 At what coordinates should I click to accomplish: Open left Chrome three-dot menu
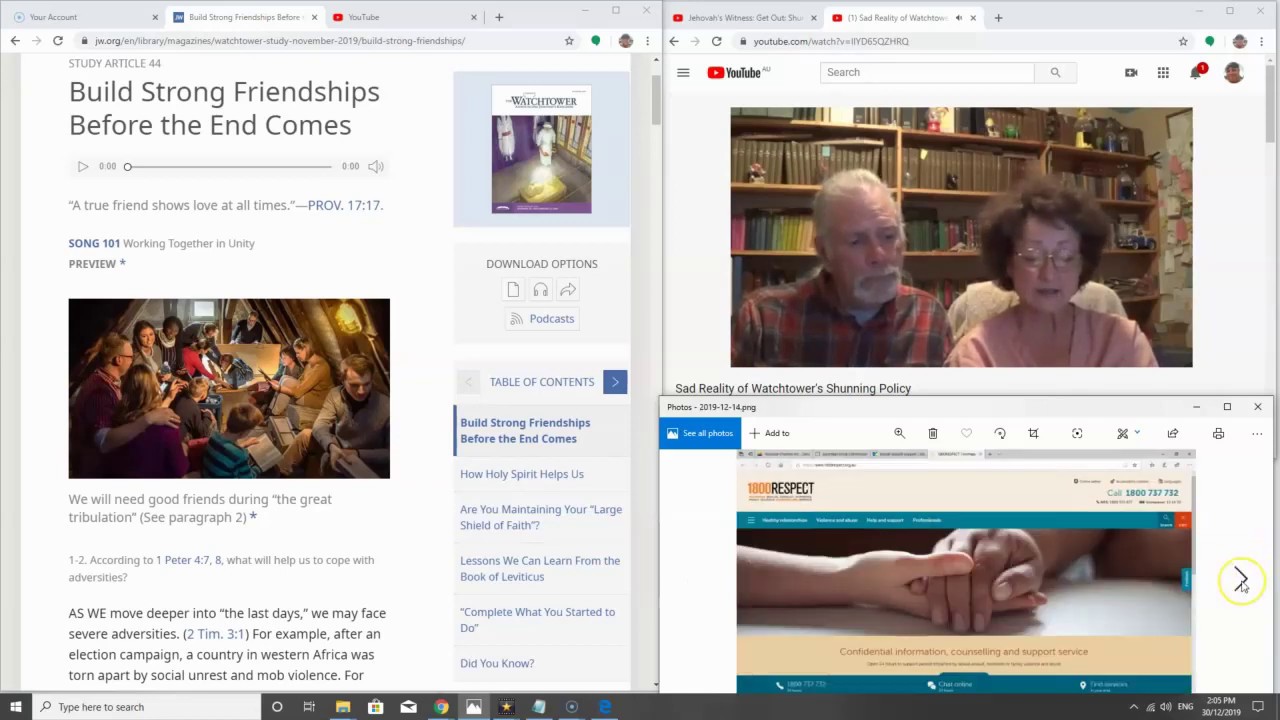pyautogui.click(x=648, y=41)
